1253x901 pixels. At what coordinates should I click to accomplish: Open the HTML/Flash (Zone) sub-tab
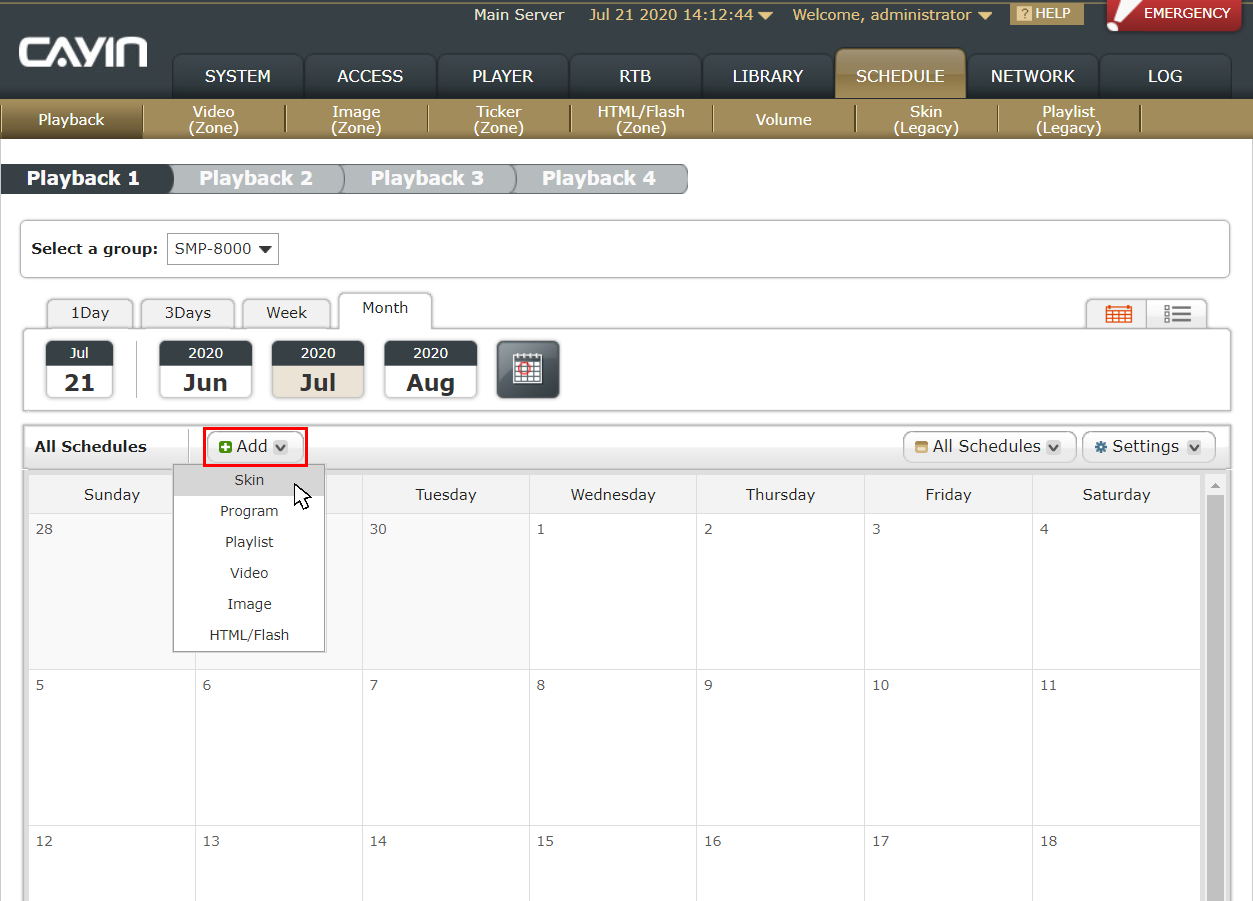(x=641, y=120)
